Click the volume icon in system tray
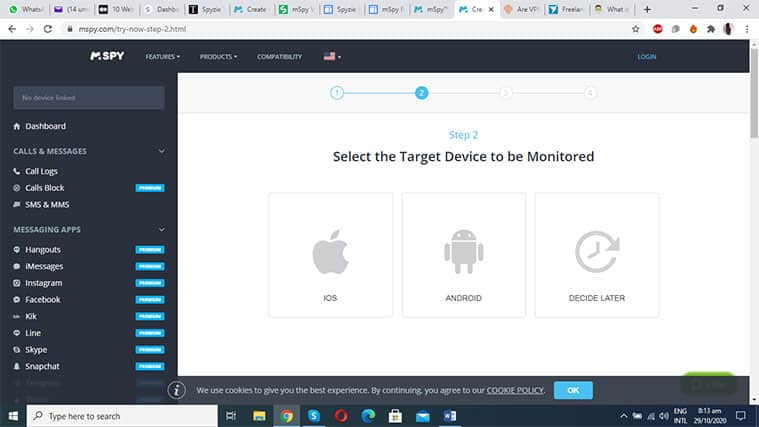 pyautogui.click(x=664, y=416)
